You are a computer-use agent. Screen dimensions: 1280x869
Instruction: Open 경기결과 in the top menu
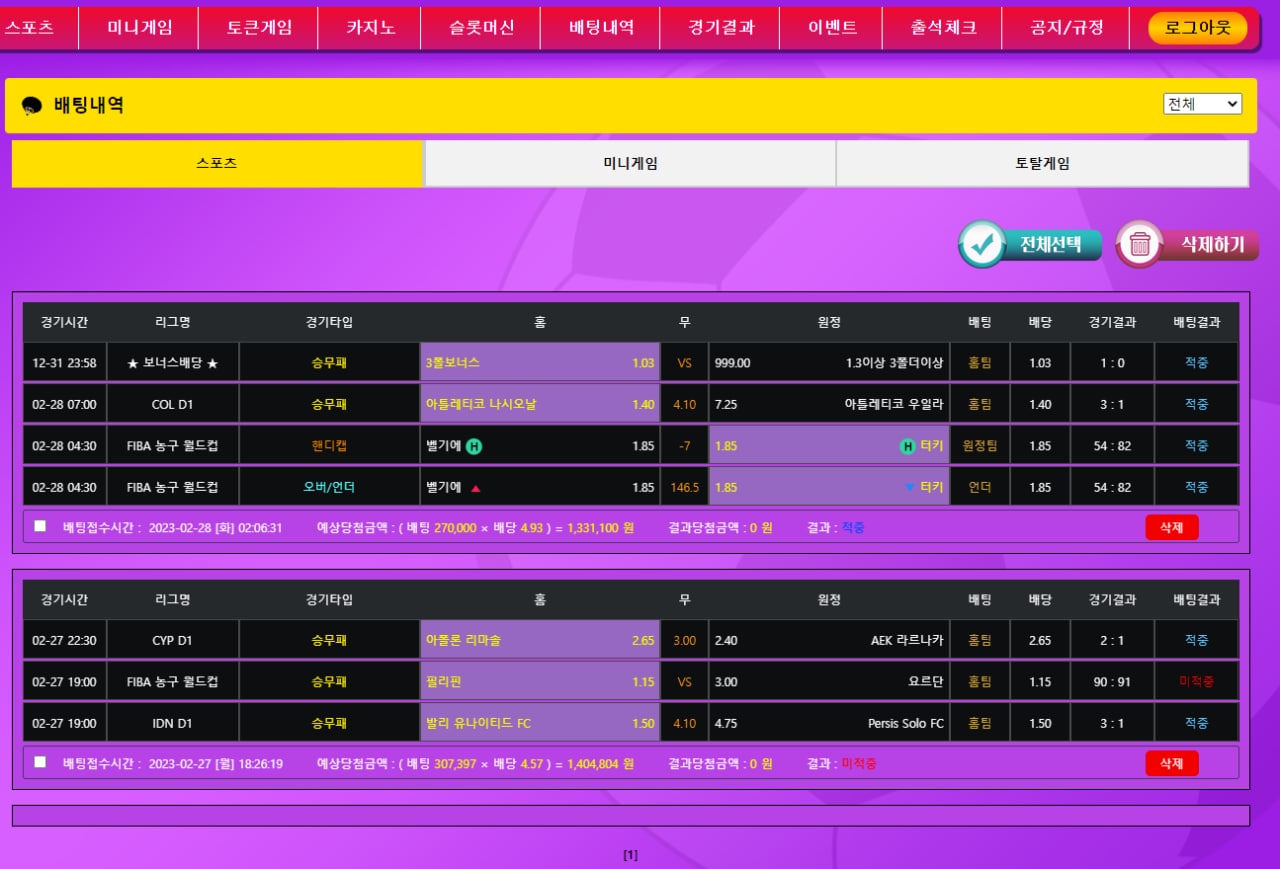tap(720, 28)
